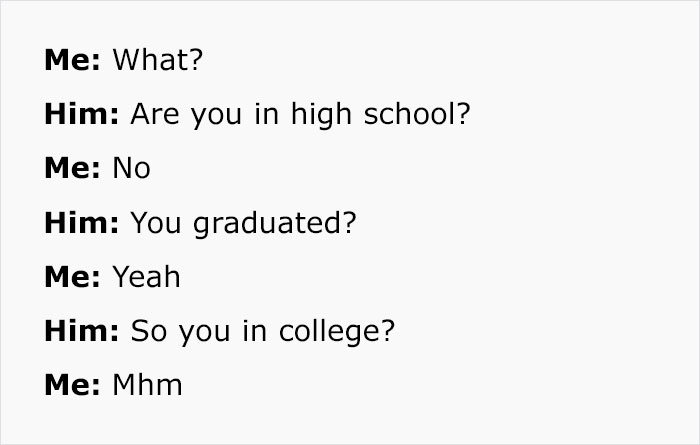Click the word 'college?'
The width and height of the screenshot is (700, 445).
pyautogui.click(x=337, y=333)
